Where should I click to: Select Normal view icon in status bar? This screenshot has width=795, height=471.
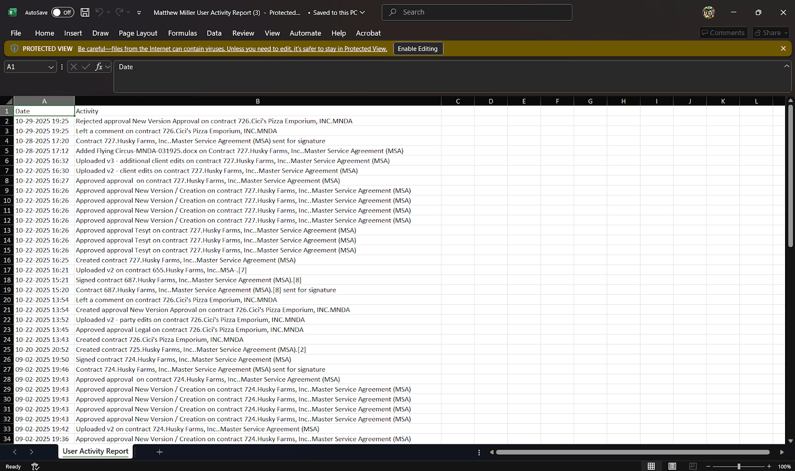[x=651, y=466]
